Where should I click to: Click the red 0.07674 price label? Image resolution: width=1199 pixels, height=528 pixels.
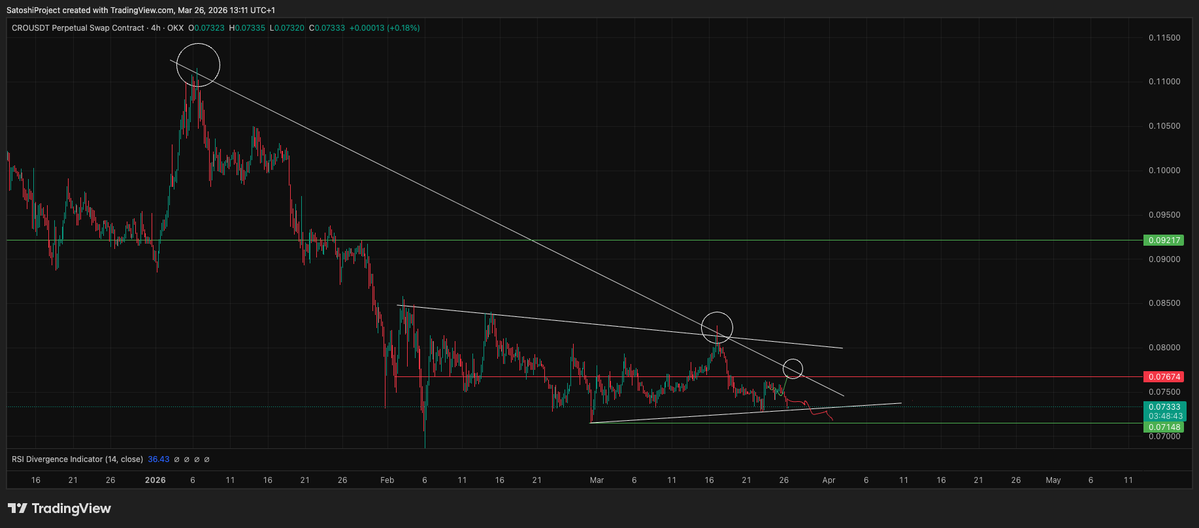click(1163, 376)
